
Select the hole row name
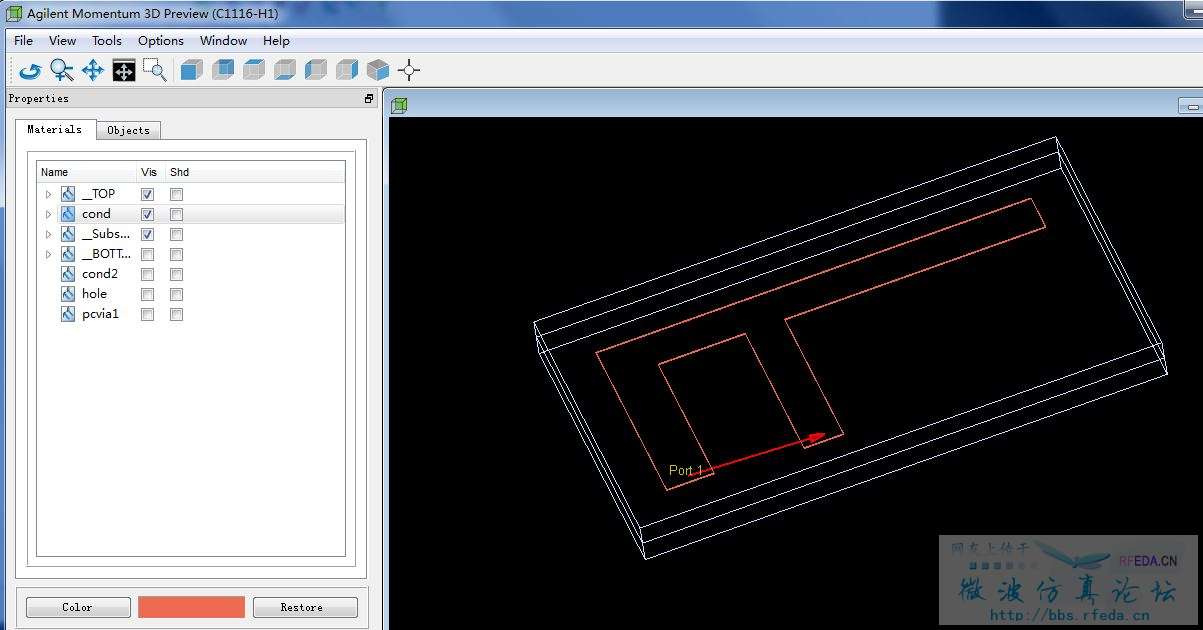click(94, 294)
